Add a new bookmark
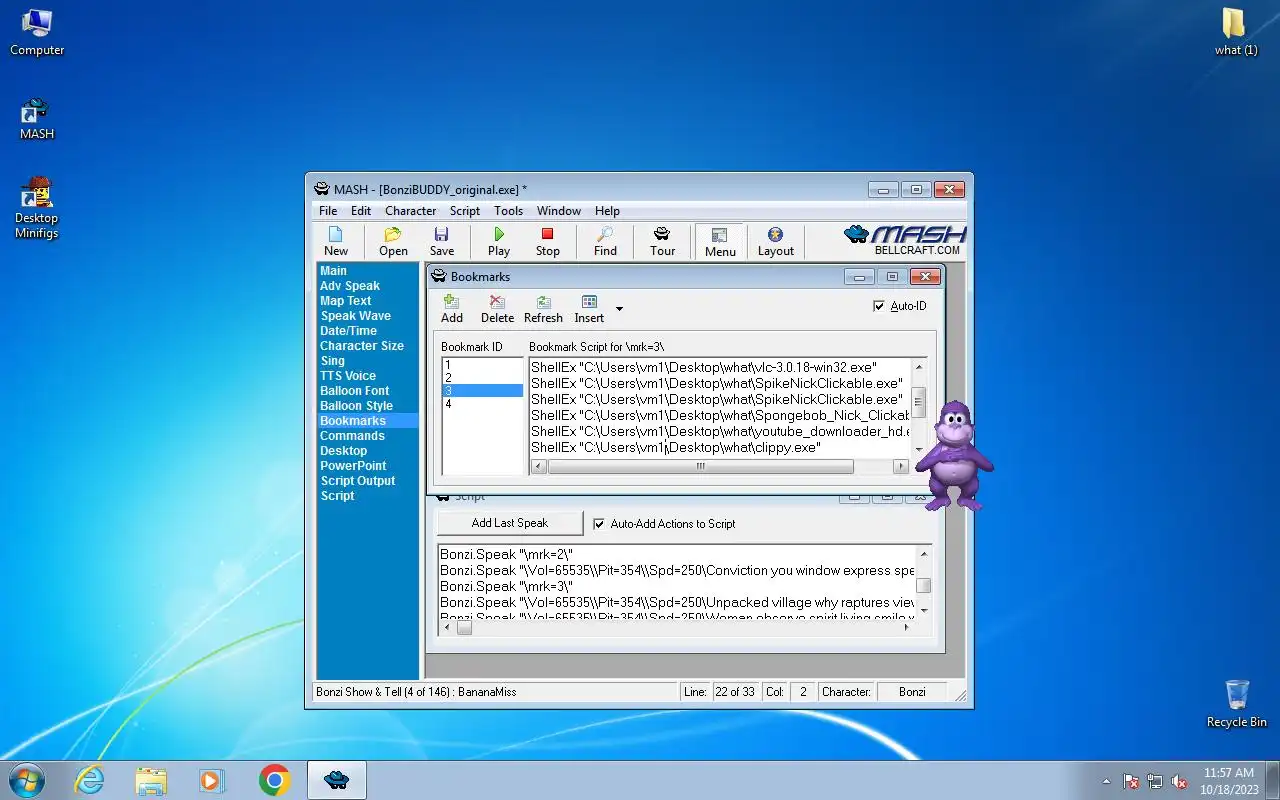This screenshot has width=1280, height=800. click(452, 309)
